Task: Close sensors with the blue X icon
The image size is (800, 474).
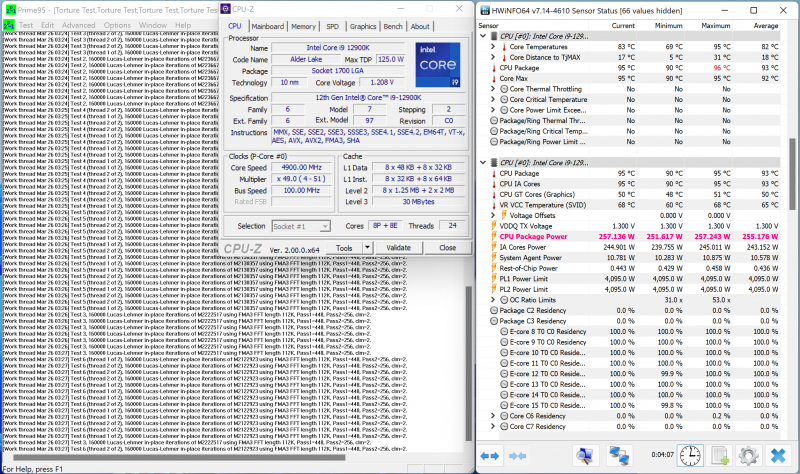Action: (778, 455)
